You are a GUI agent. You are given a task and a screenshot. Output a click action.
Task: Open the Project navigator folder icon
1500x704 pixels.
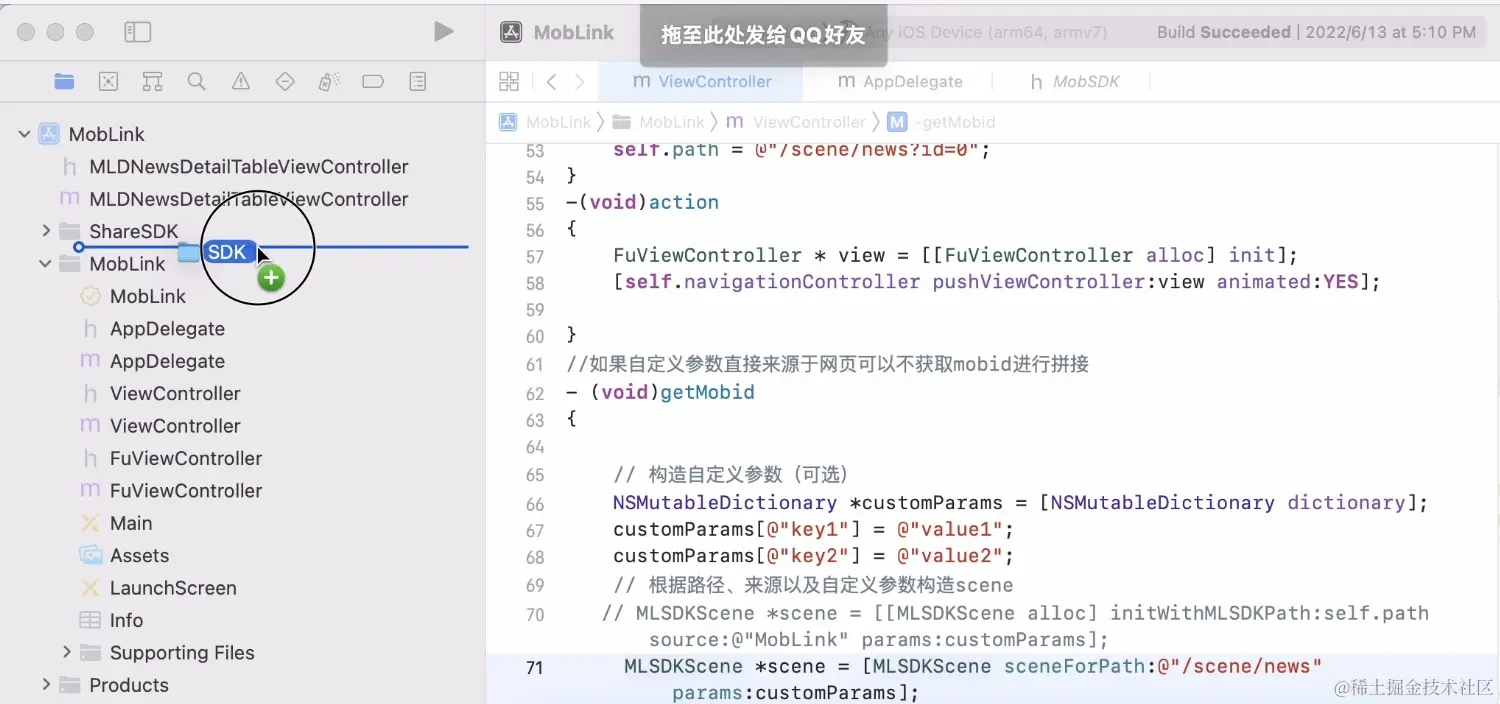coord(64,82)
